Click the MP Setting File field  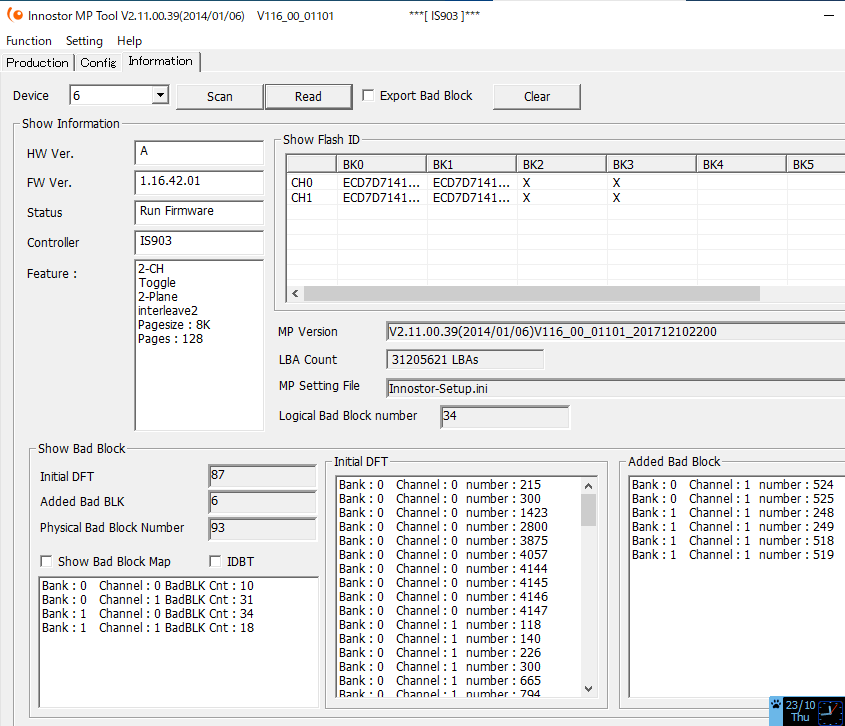[x=615, y=389]
